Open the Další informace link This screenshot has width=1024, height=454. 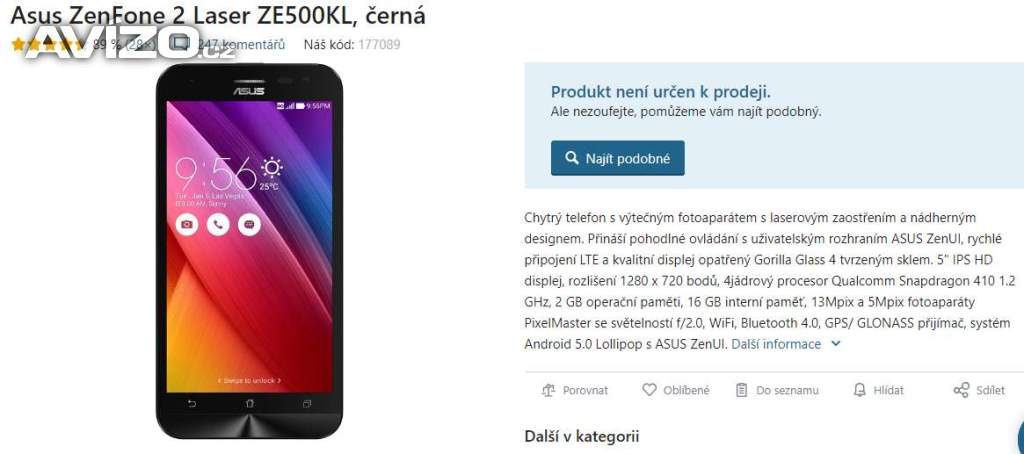pyautogui.click(x=776, y=344)
